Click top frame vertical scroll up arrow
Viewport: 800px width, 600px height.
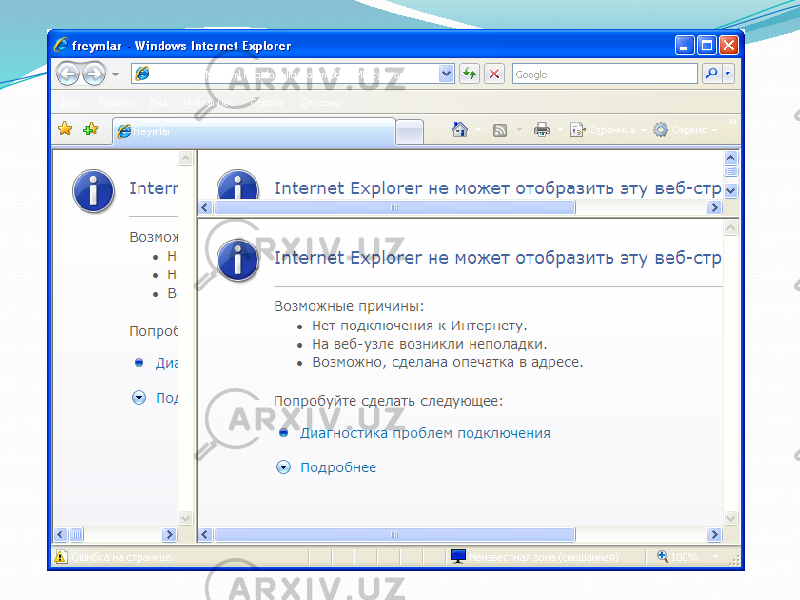731,158
